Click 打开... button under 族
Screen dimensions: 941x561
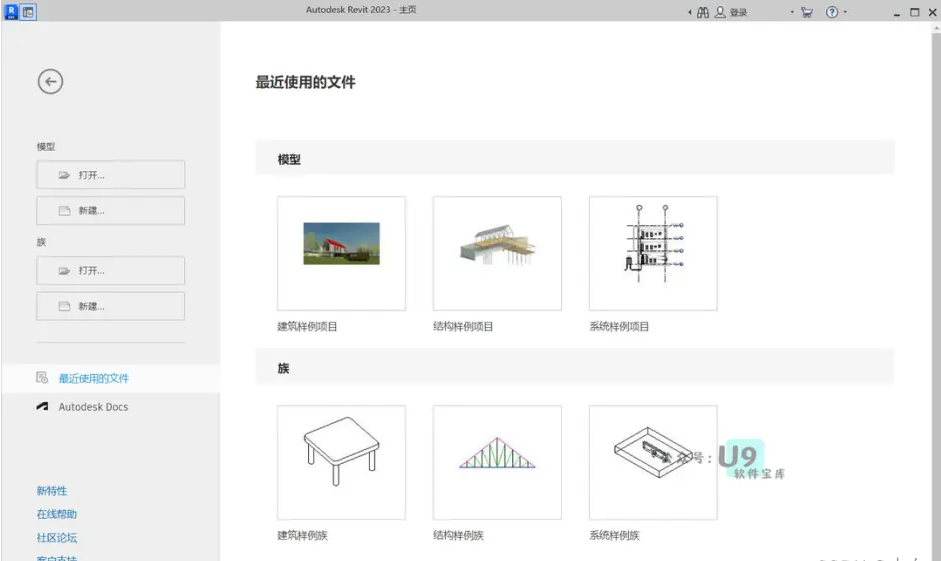tap(110, 271)
